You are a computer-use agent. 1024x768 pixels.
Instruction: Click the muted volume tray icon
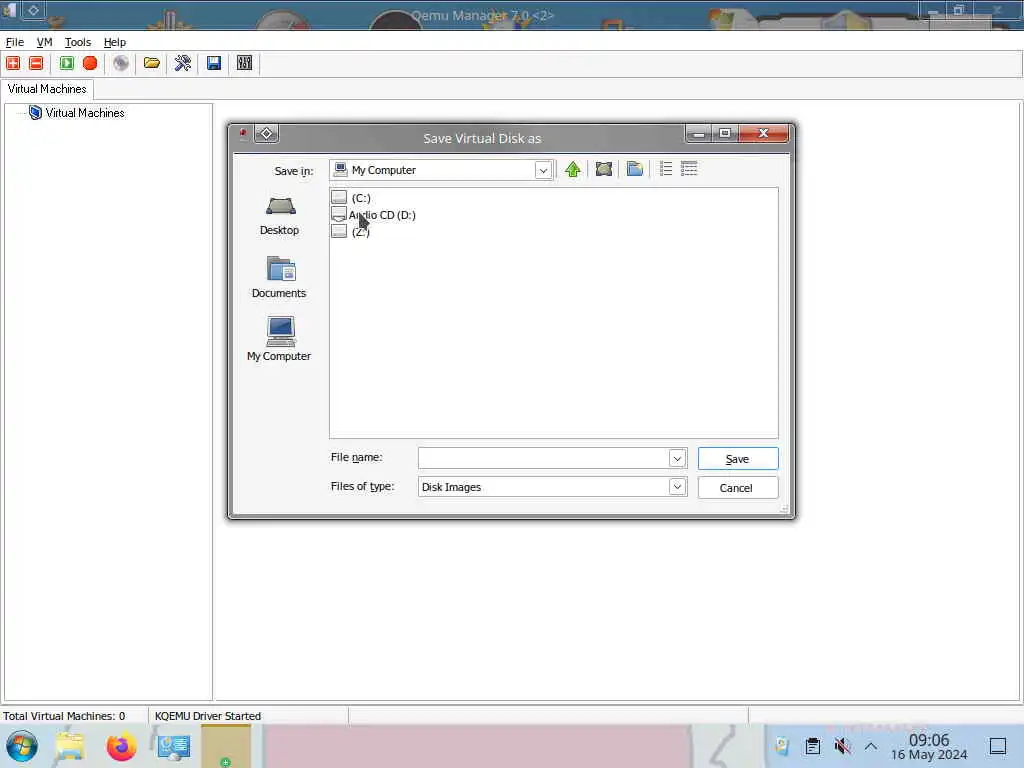842,746
